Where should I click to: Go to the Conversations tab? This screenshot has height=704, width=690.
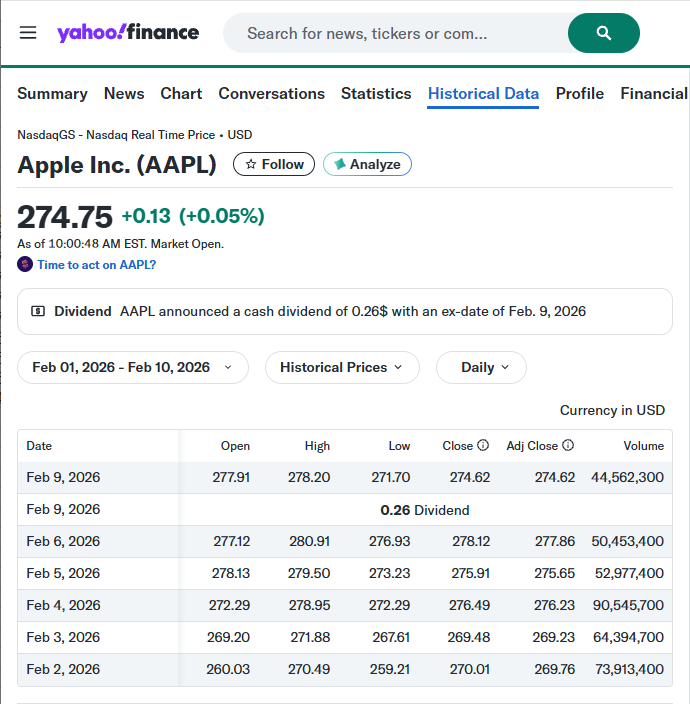[272, 93]
